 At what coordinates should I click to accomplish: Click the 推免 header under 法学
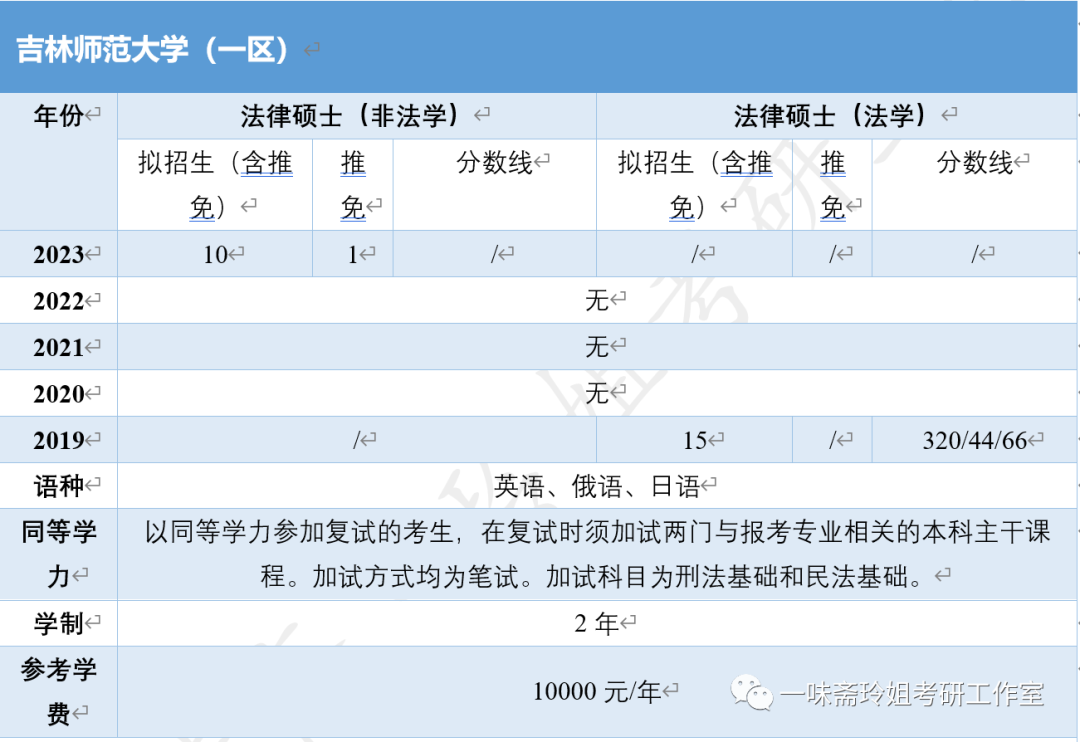[x=832, y=185]
